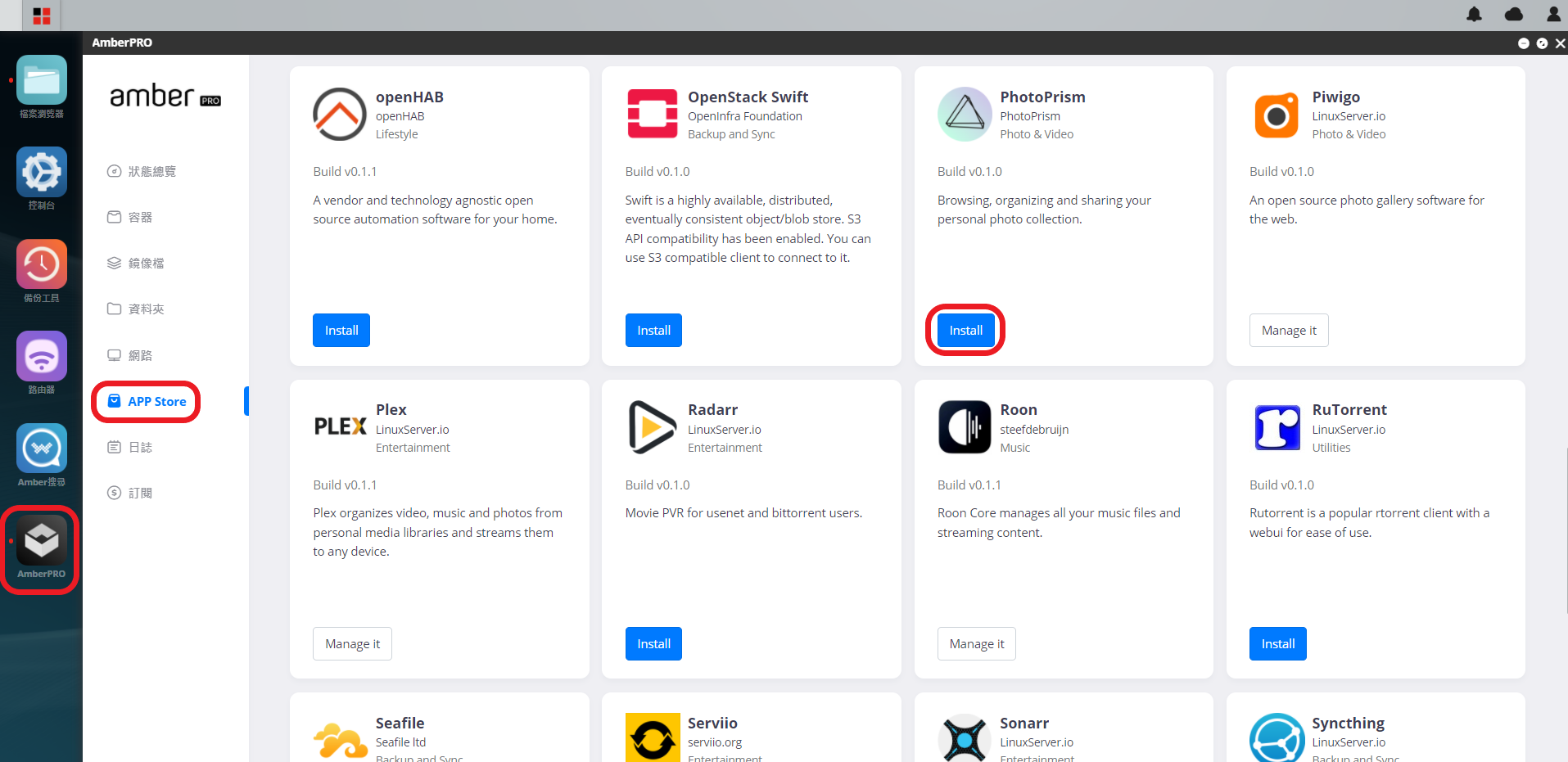The height and width of the screenshot is (762, 1568).
Task: Click the PhotoPrism app logo
Action: click(965, 115)
